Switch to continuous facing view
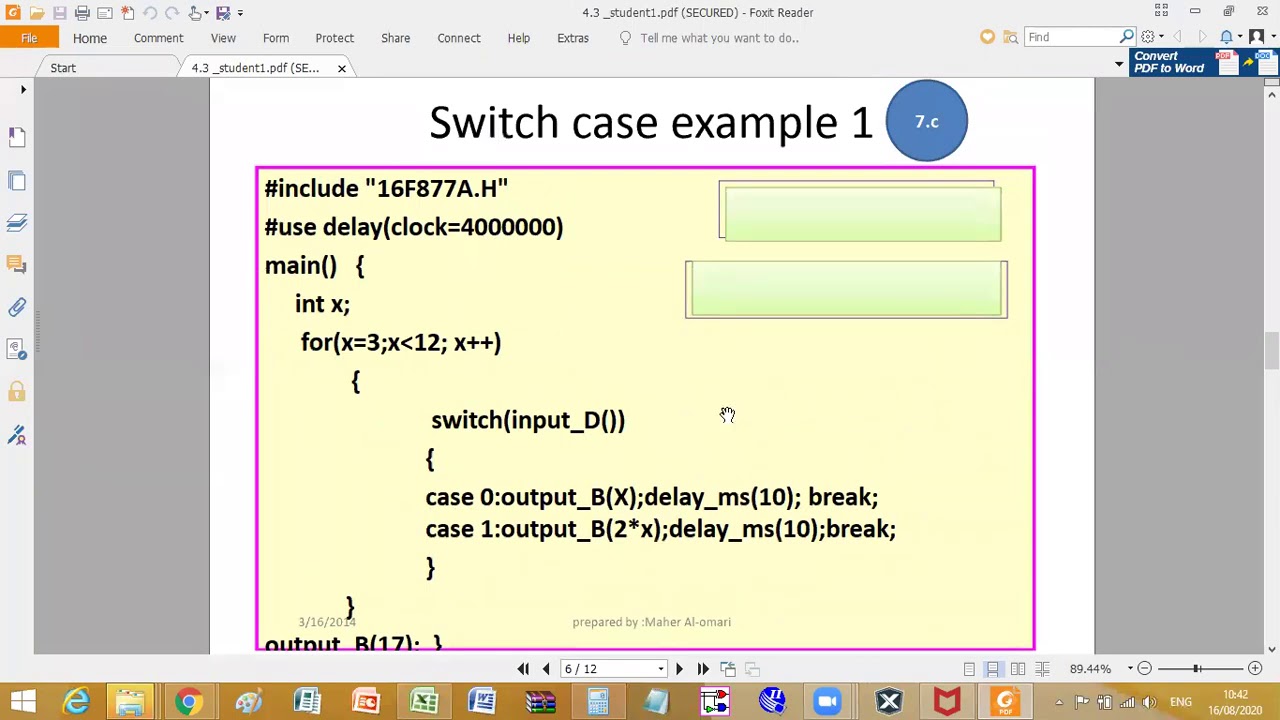1280x720 pixels. (1042, 669)
